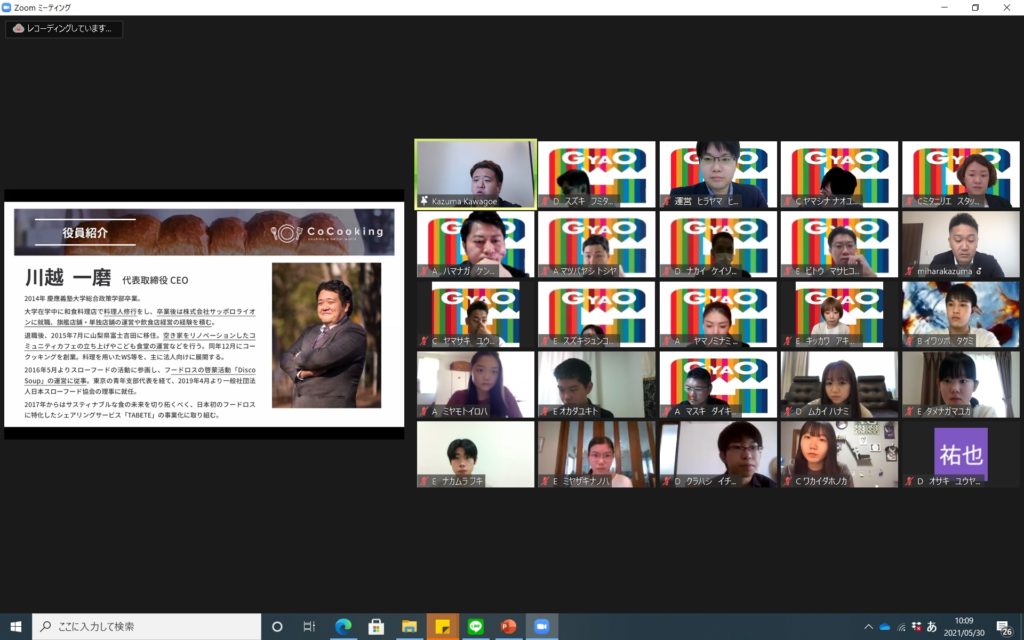Open the notification center icon
This screenshot has width=1024, height=640.
(x=1004, y=626)
